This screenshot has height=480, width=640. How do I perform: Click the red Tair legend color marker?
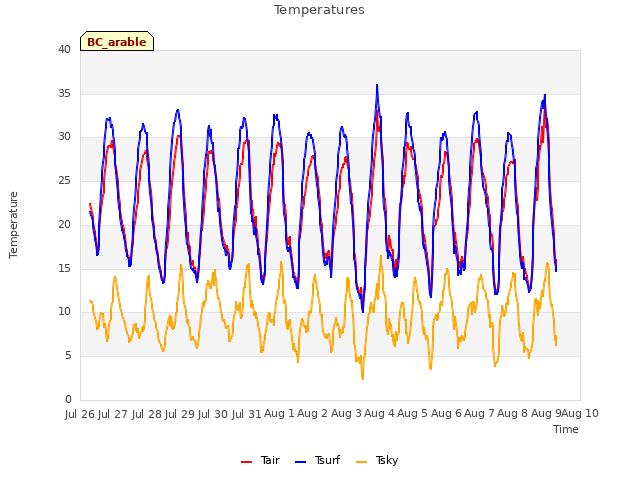tap(246, 462)
